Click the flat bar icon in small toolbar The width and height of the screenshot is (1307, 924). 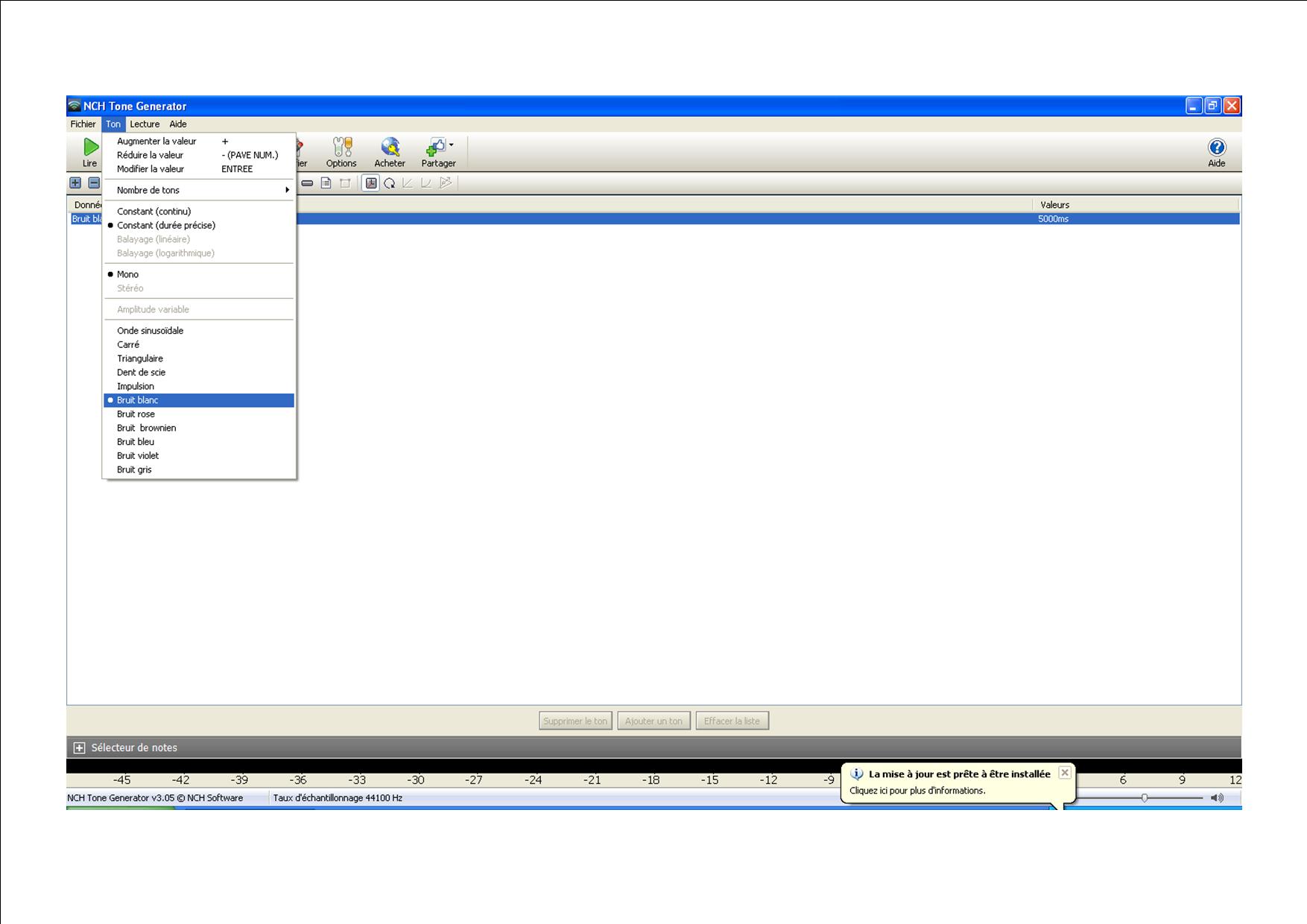(x=307, y=183)
